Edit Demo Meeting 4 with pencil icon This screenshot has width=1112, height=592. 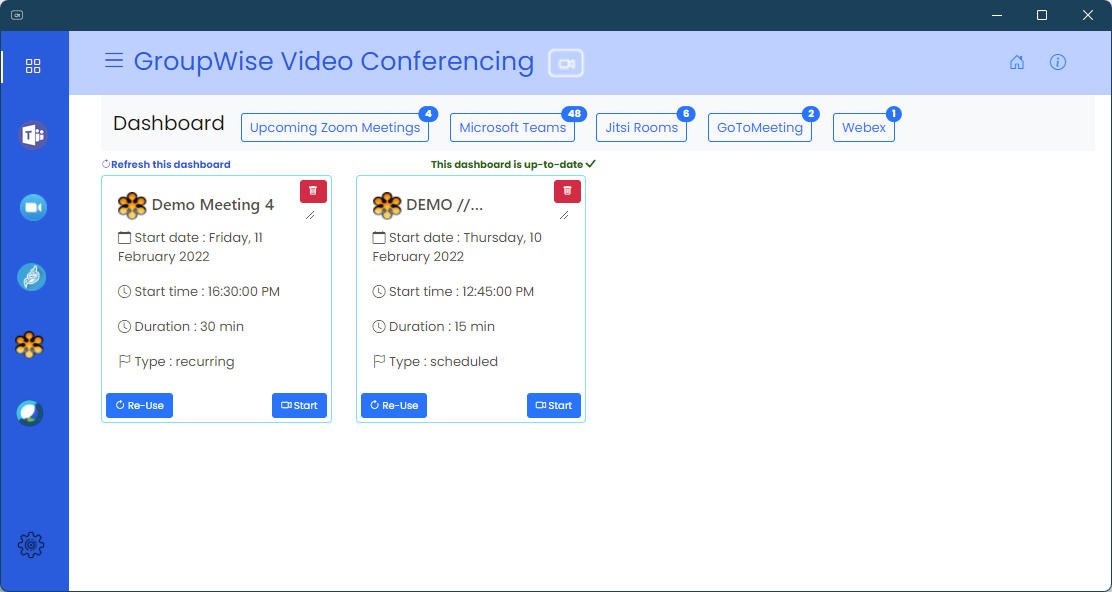(x=310, y=215)
